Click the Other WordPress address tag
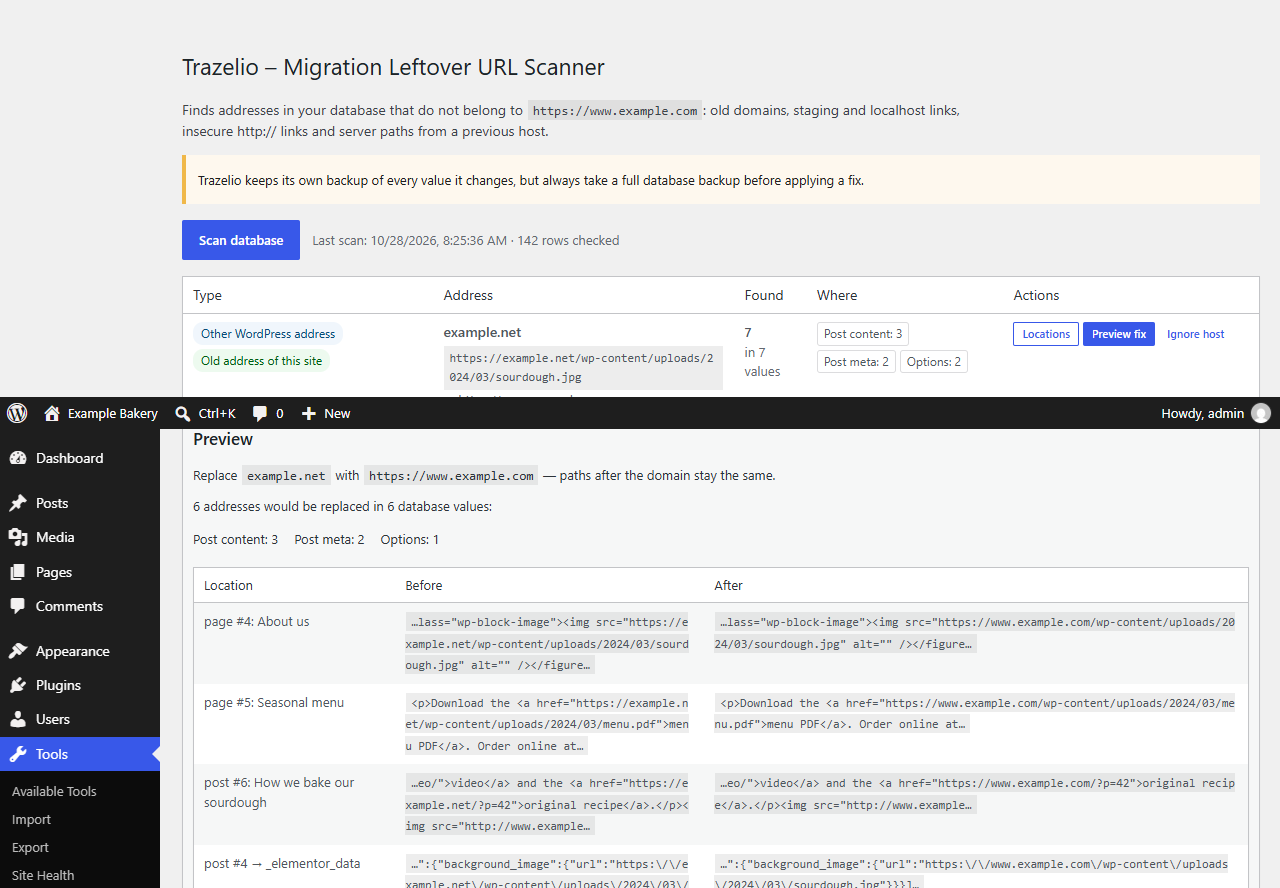The width and height of the screenshot is (1280, 888). 267,334
